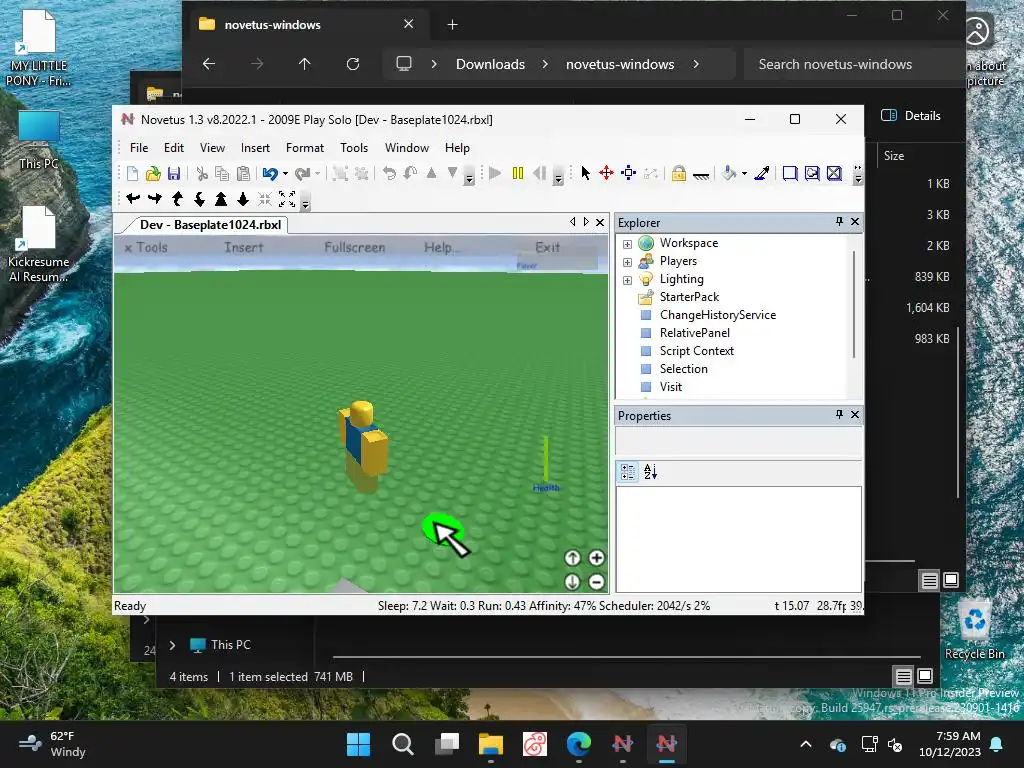The width and height of the screenshot is (1024, 768).
Task: Click the Redo arrow icon
Action: click(x=302, y=173)
